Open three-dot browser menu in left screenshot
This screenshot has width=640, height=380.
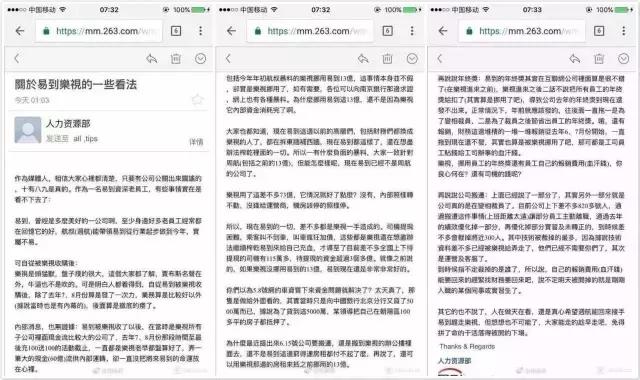click(x=200, y=31)
